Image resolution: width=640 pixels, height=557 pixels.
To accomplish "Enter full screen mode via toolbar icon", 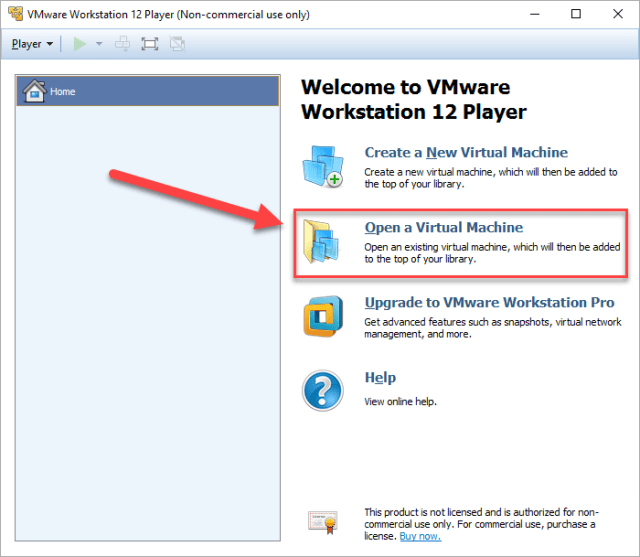I will 150,44.
